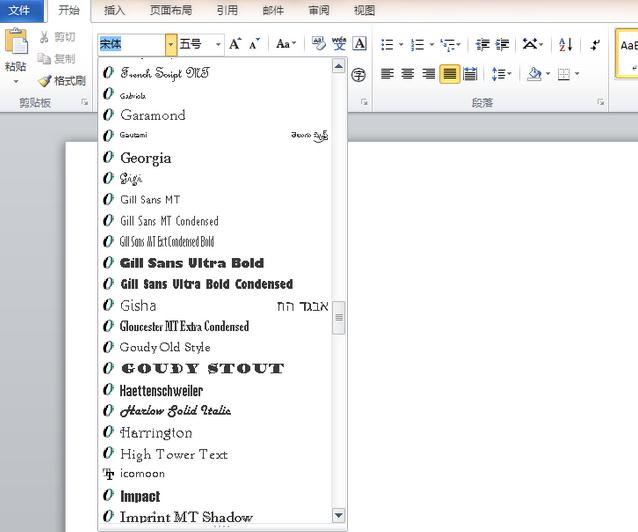Click the Cut (剪切) scissors button
638x532 pixels.
coord(57,37)
